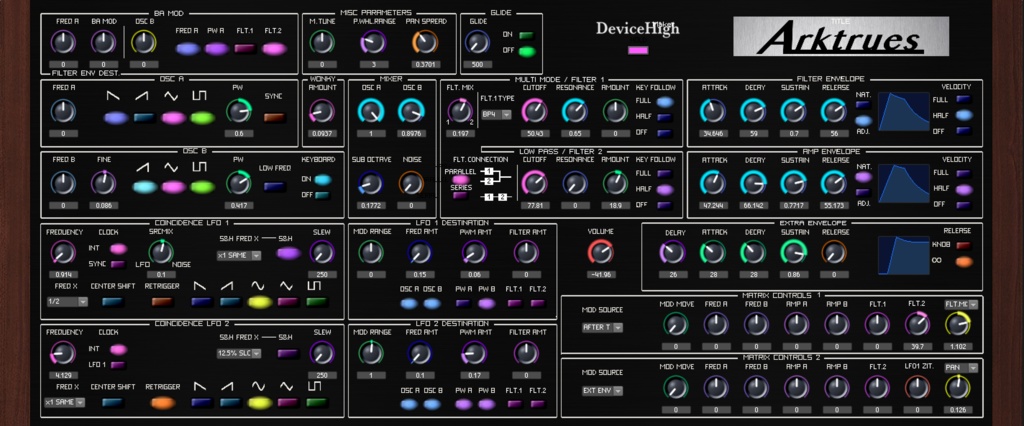Set Extra Envelope Release to KNOB
The image size is (1024, 426).
coord(963,246)
